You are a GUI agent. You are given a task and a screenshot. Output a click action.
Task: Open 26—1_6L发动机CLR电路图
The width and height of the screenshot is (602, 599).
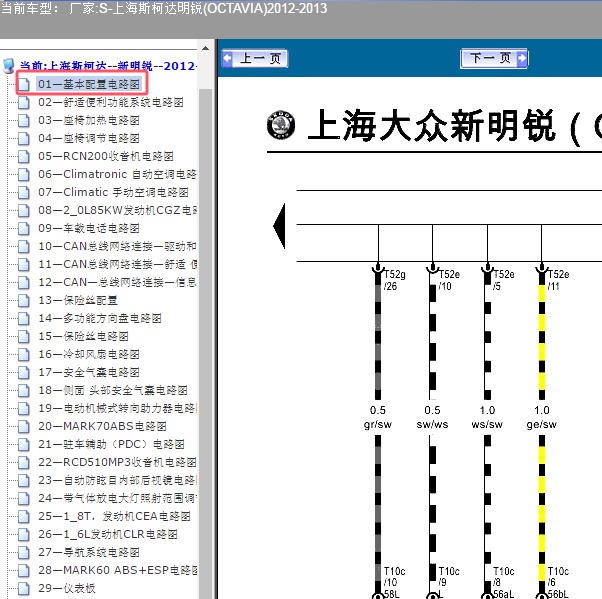point(108,534)
